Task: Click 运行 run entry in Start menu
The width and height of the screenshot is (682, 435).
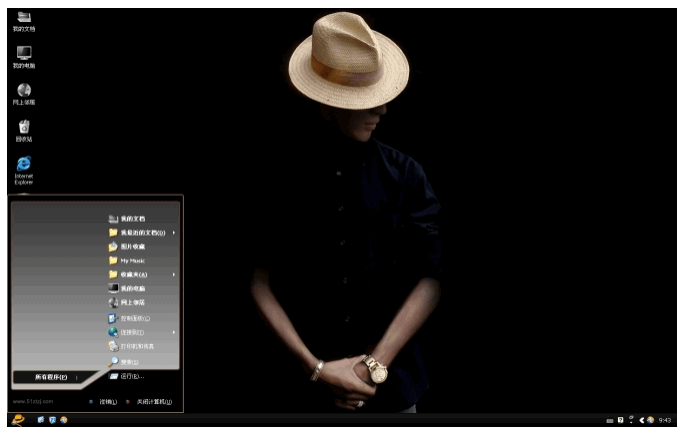Action: (130, 376)
